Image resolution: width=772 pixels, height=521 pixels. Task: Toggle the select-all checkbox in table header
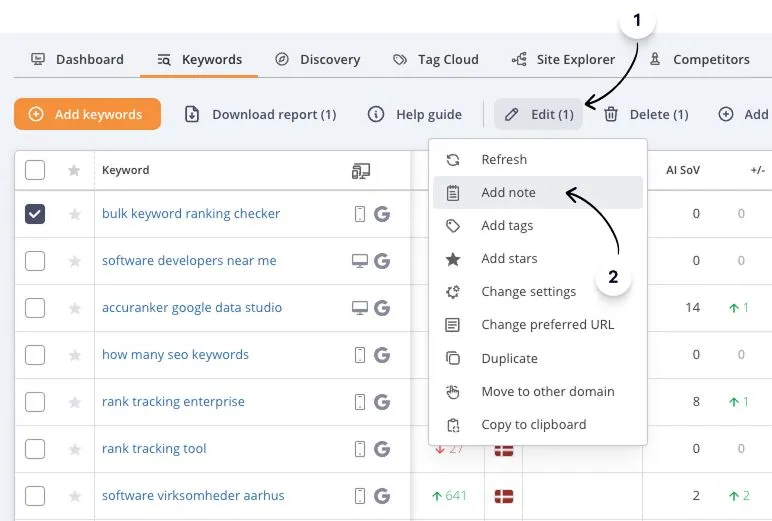click(35, 170)
